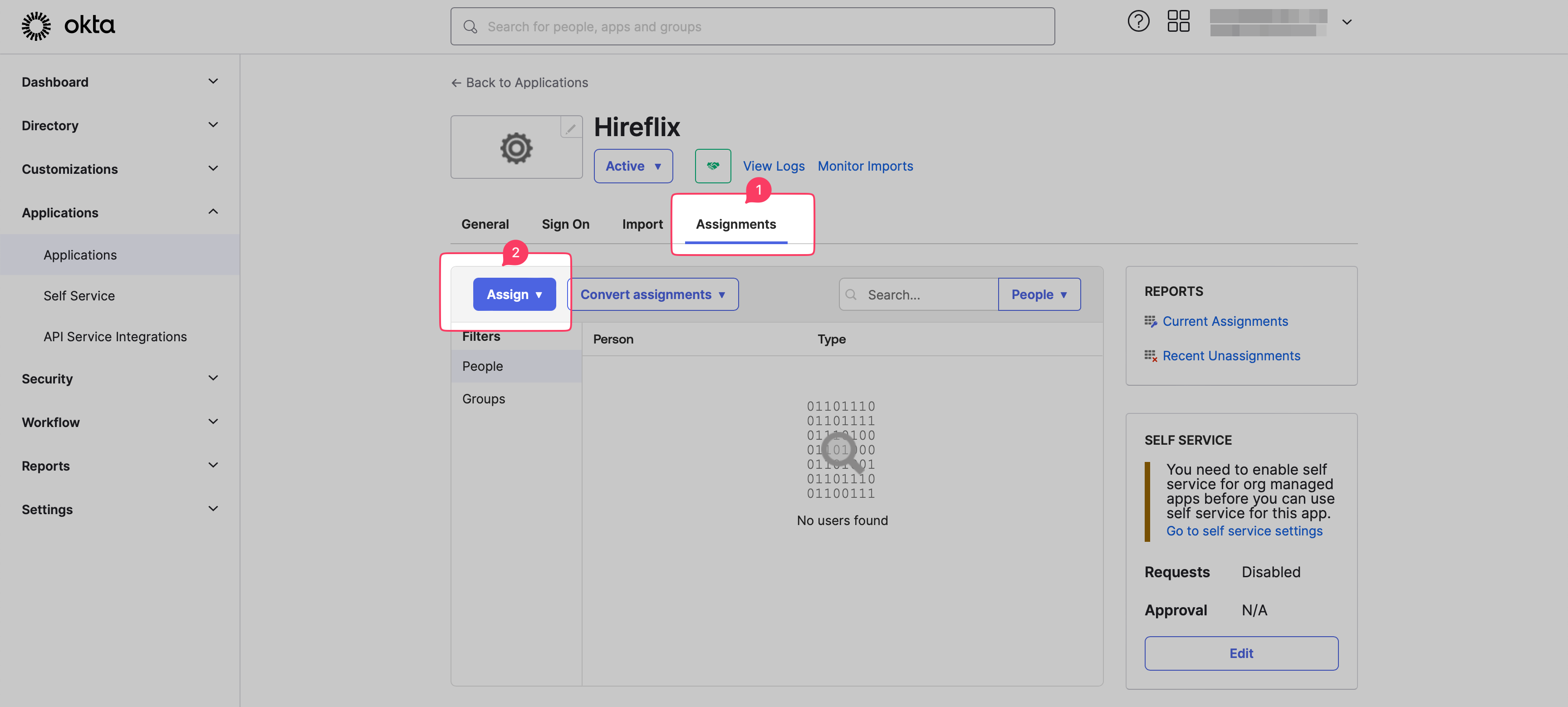This screenshot has height=707, width=1568.
Task: Click the Requests 'Disabled' value
Action: [1271, 572]
